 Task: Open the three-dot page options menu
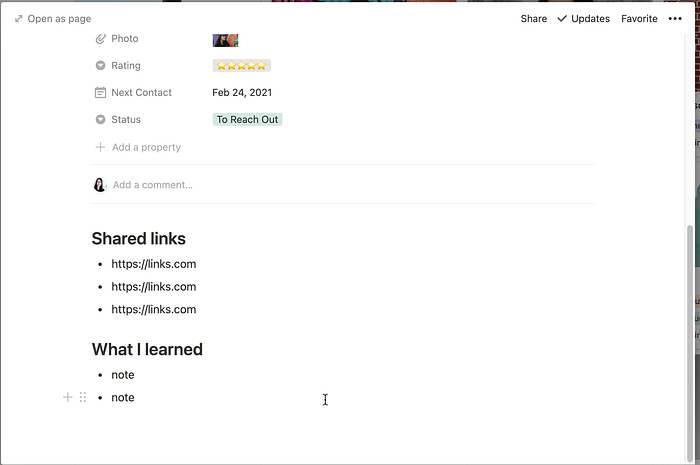click(675, 19)
